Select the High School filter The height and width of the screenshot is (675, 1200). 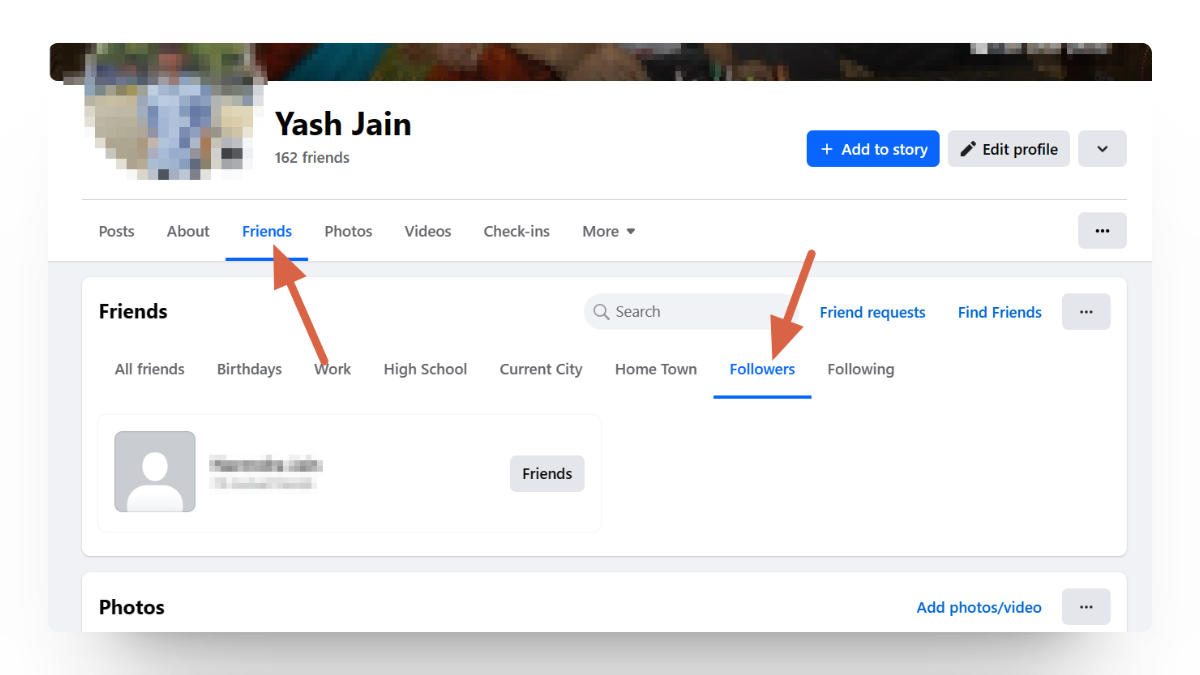click(425, 369)
